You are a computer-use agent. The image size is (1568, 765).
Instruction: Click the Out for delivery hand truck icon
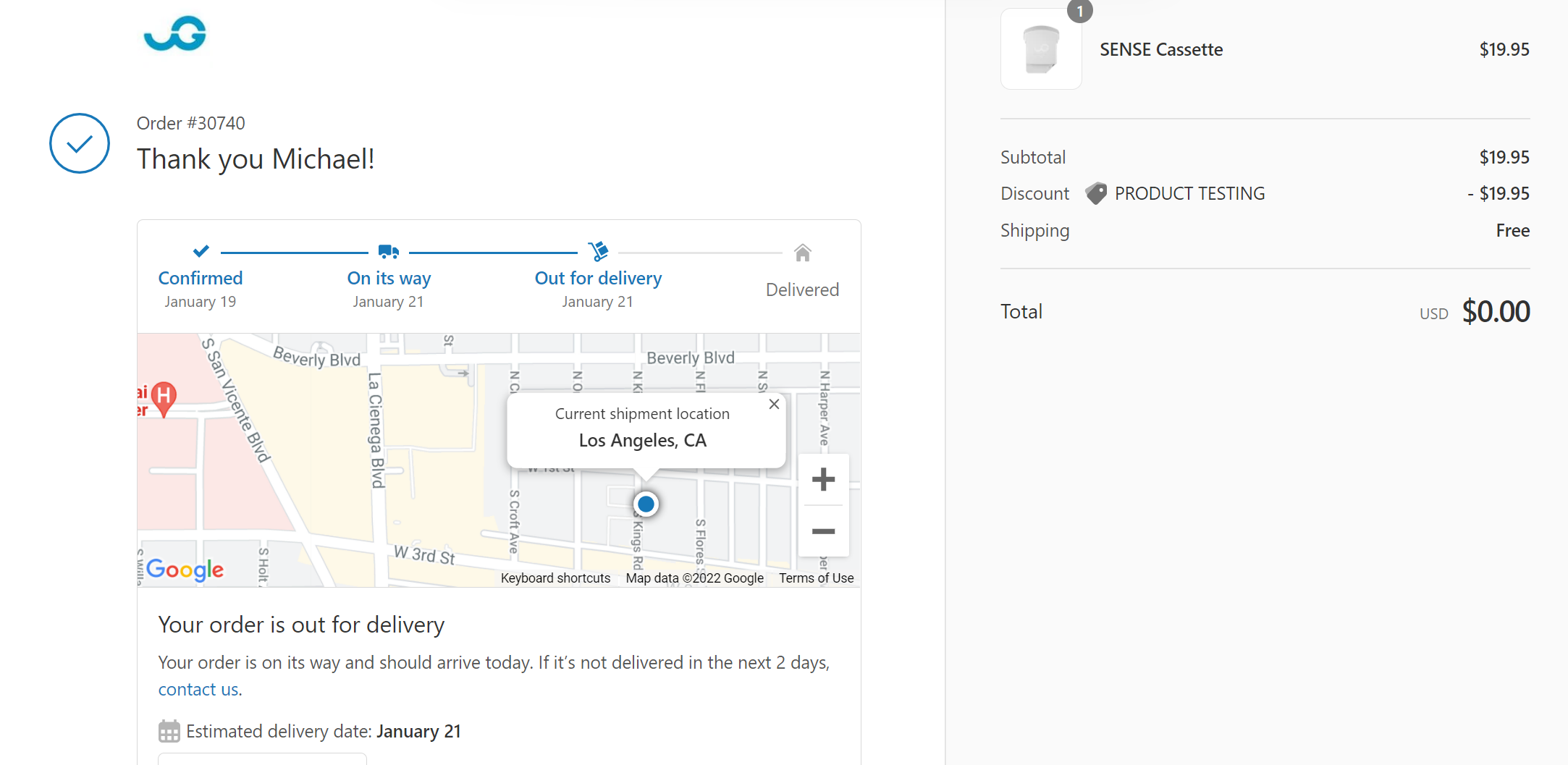pos(598,251)
